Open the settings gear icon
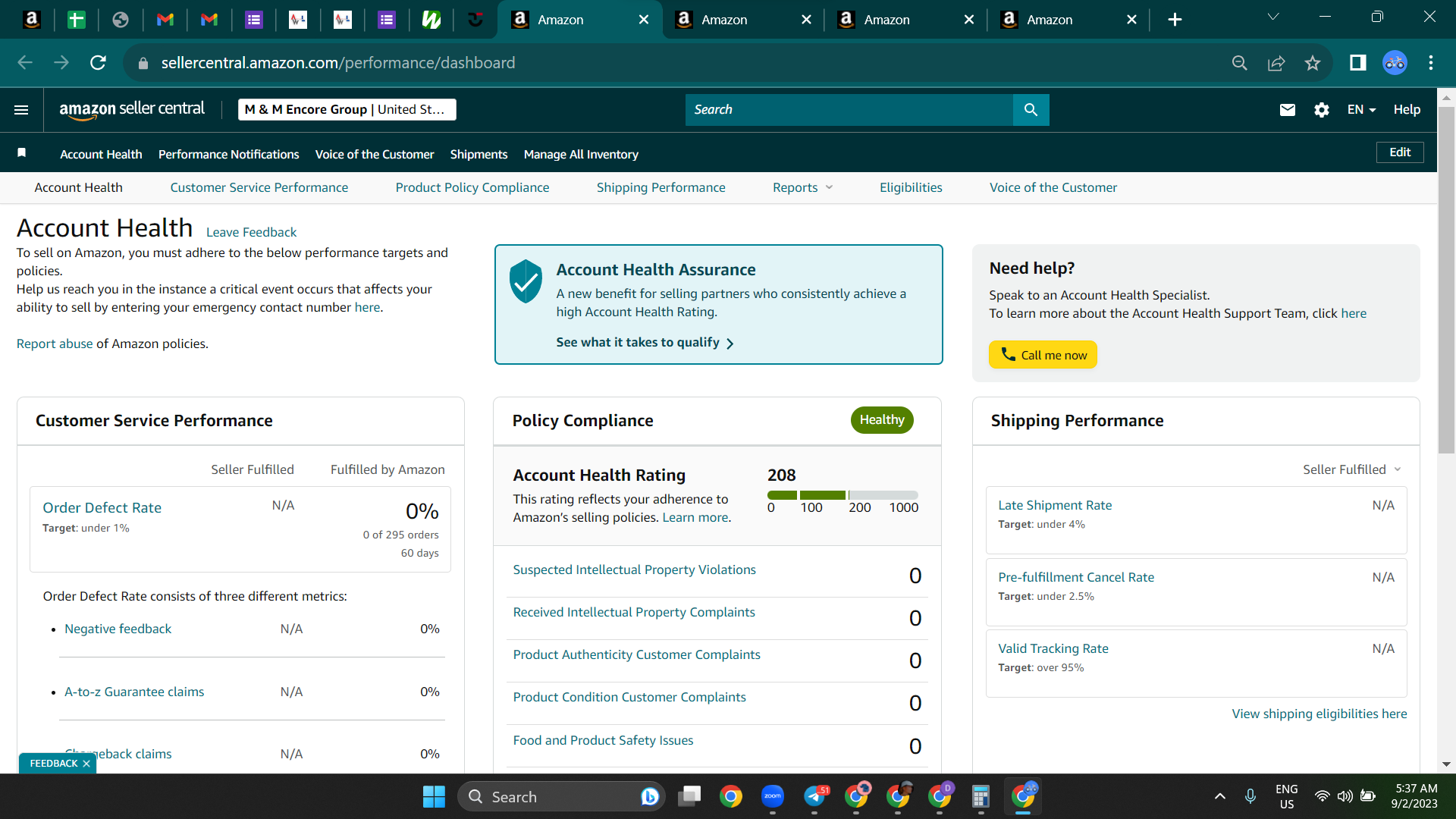Viewport: 1456px width, 819px height. (1322, 110)
